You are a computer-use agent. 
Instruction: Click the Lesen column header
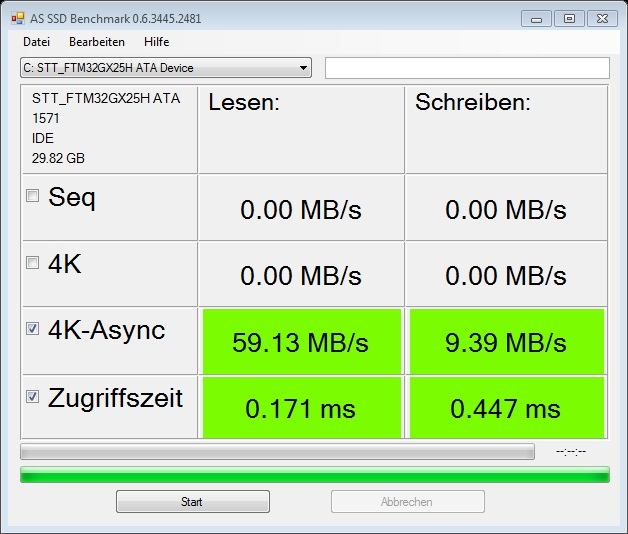(x=244, y=102)
